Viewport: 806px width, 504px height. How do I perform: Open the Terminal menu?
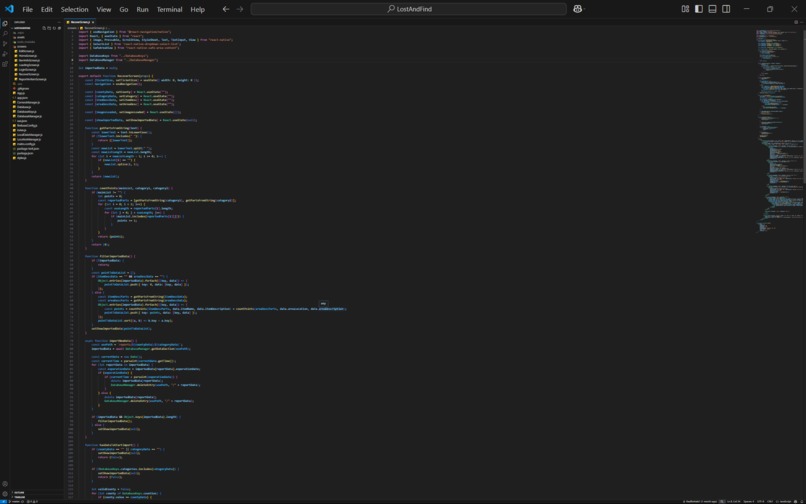pyautogui.click(x=170, y=9)
